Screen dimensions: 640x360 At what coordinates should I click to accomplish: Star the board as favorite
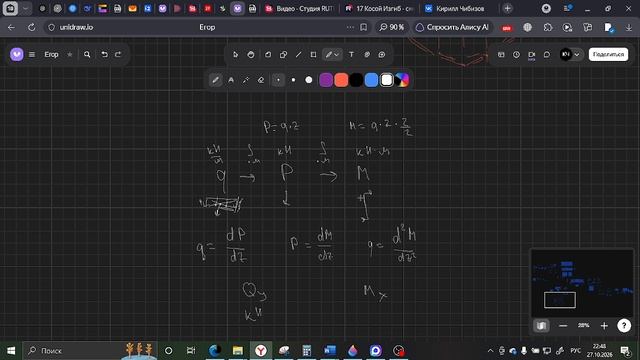pyautogui.click(x=70, y=54)
